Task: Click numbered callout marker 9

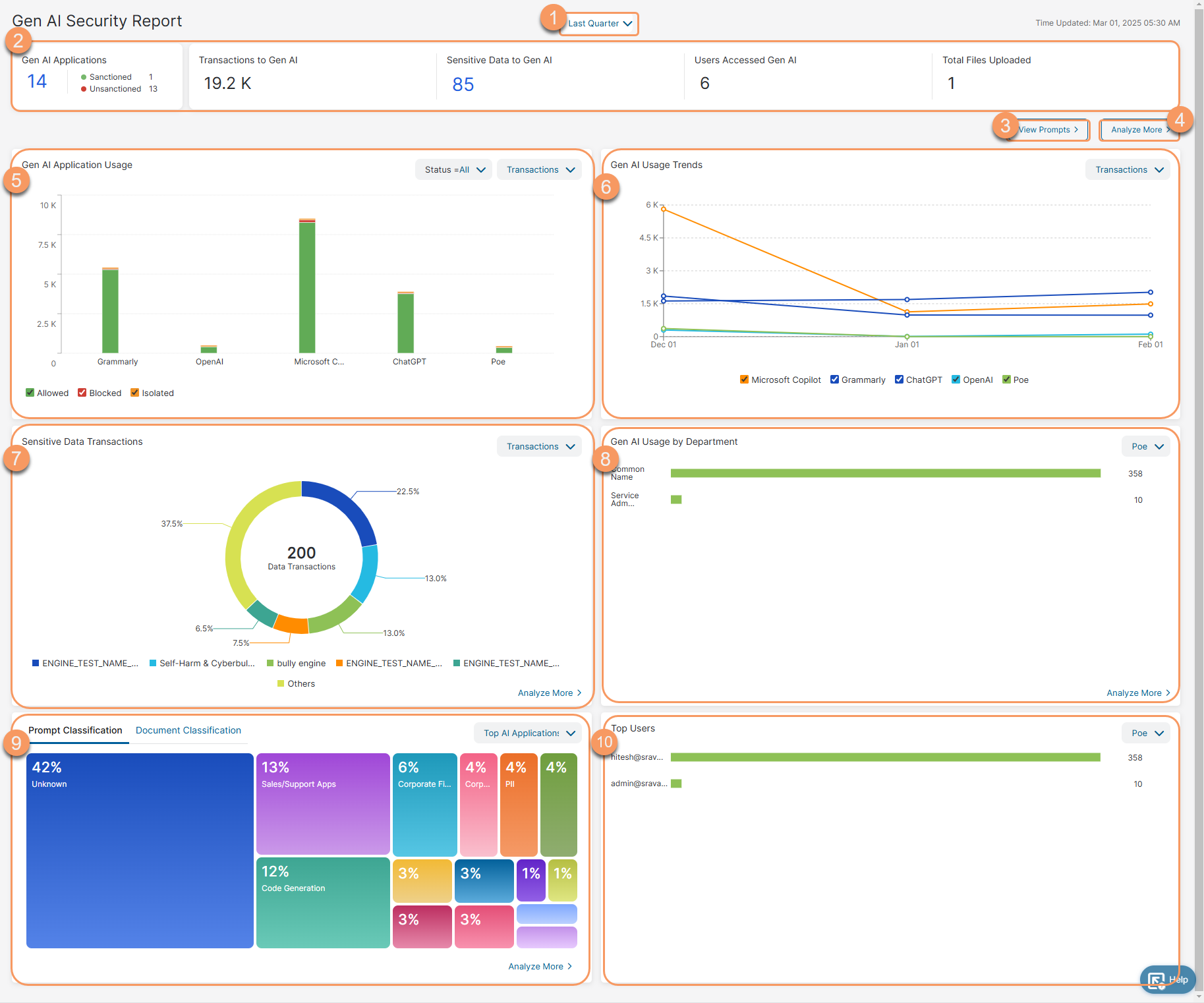Action: (16, 743)
